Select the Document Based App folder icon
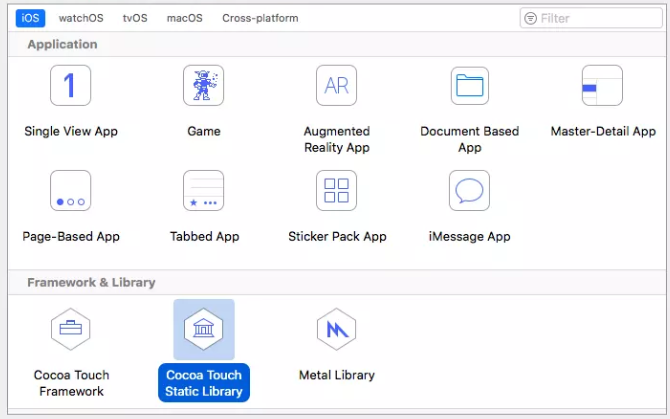Image resolution: width=670 pixels, height=419 pixels. point(470,85)
